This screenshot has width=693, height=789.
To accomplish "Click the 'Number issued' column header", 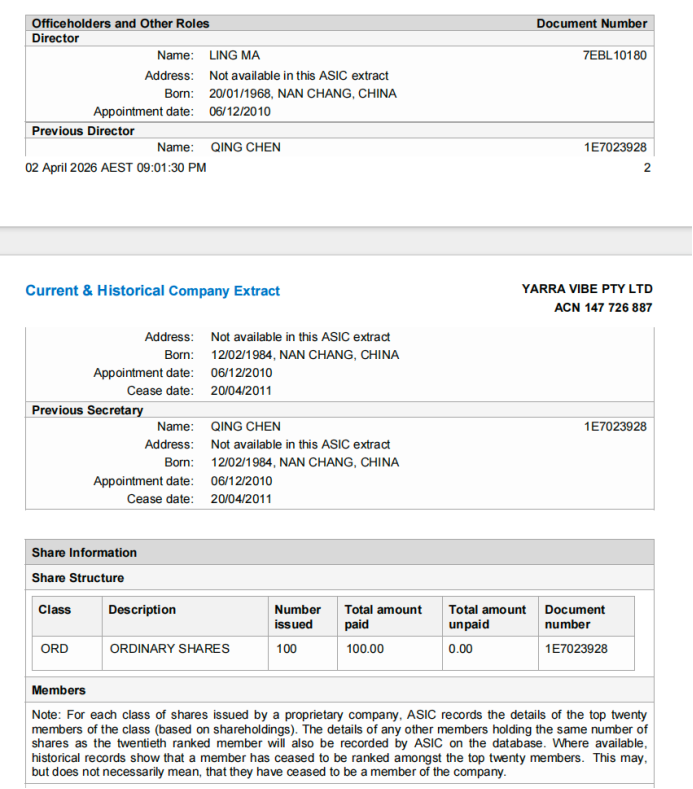I will [x=297, y=617].
